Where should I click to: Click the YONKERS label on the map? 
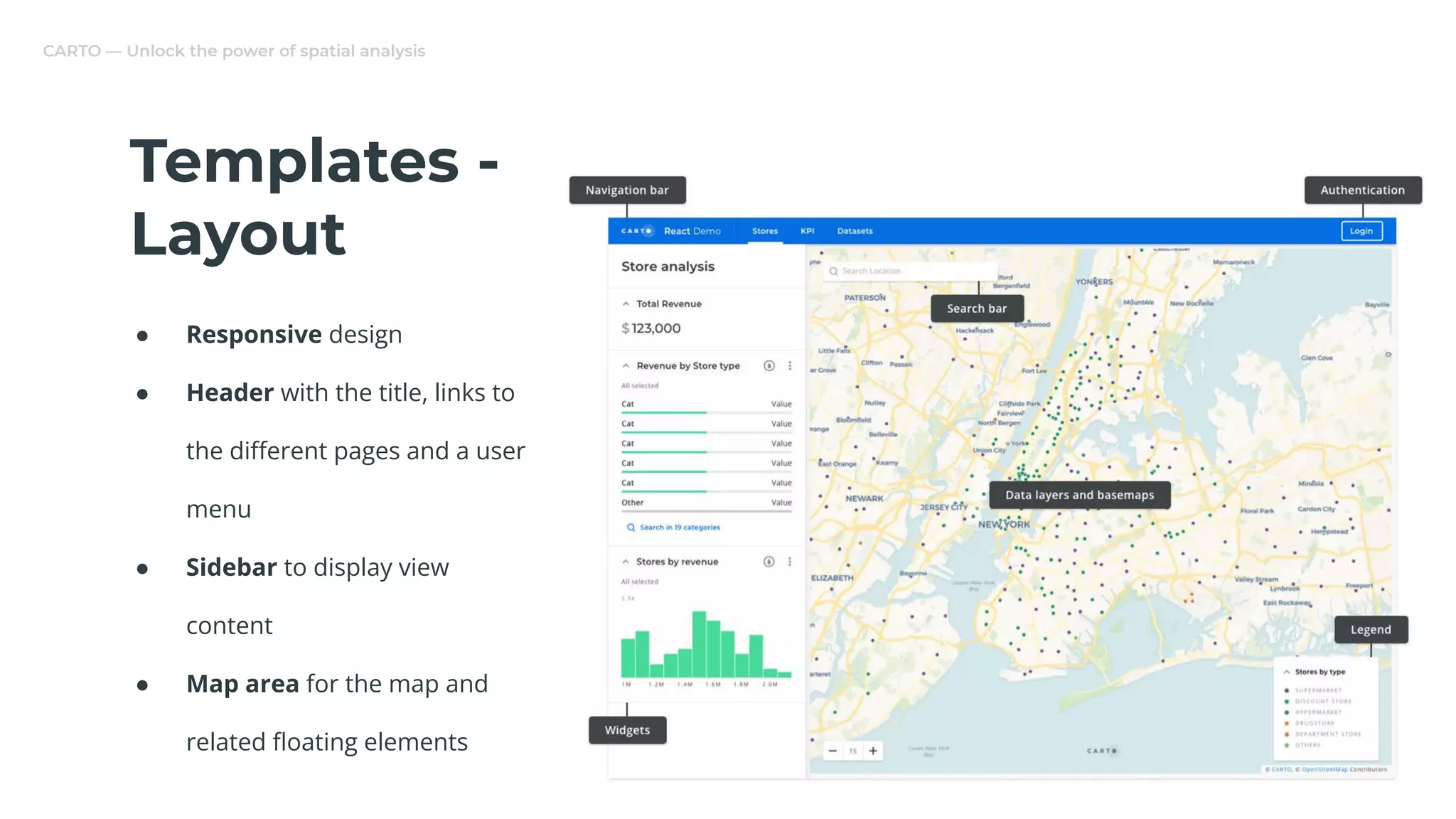pyautogui.click(x=1094, y=282)
